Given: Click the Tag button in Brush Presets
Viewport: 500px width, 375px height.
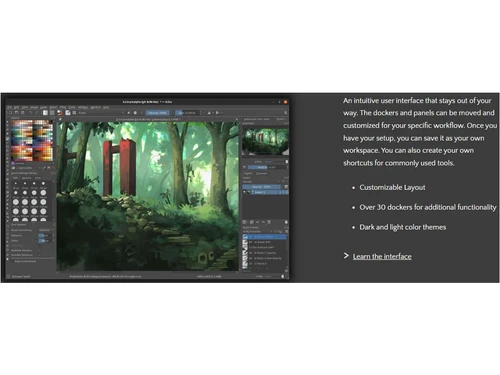Looking at the screenshot, I should (279, 232).
